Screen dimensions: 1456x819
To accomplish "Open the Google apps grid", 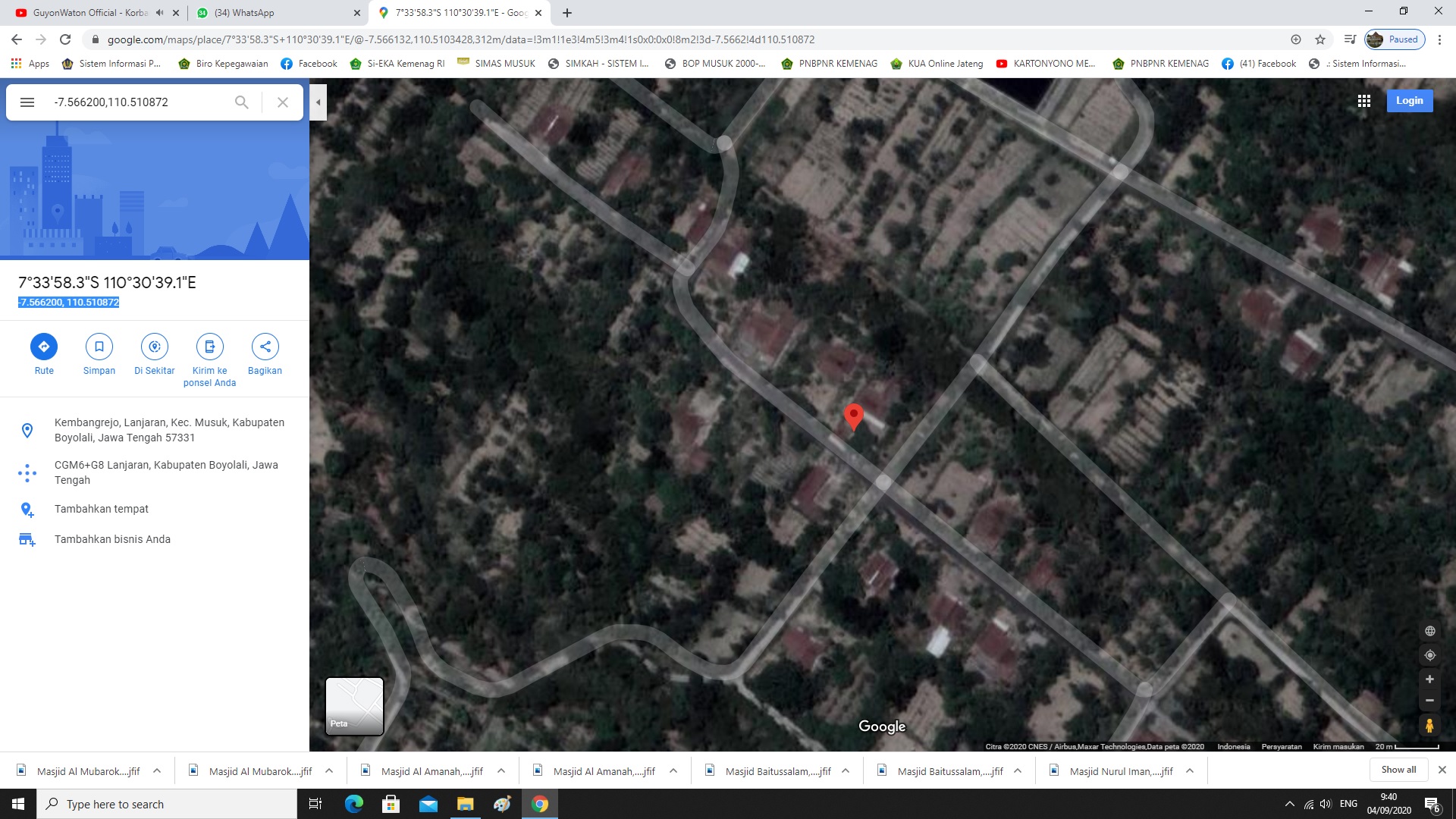I will tap(1363, 101).
